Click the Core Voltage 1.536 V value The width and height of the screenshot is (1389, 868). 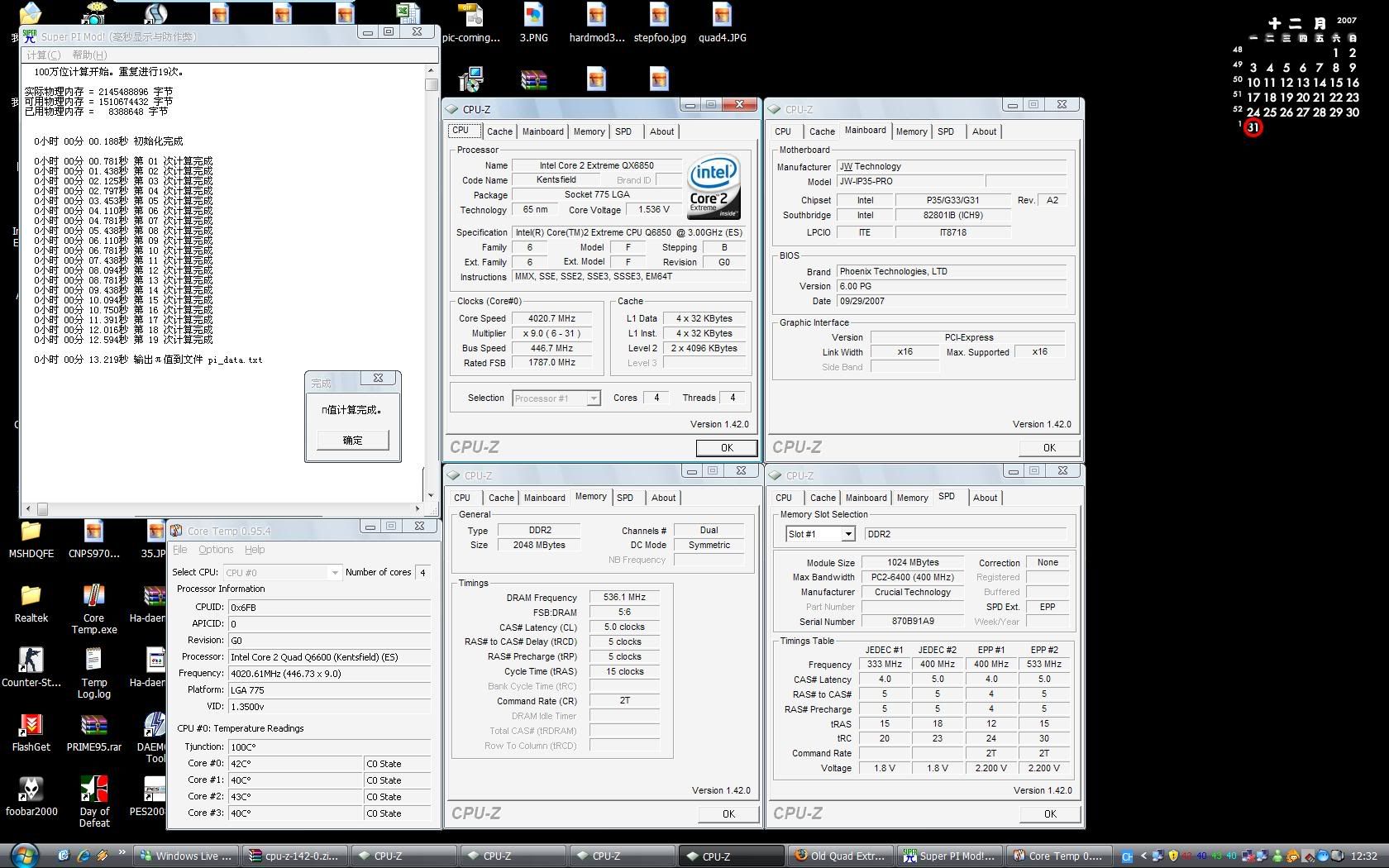654,210
